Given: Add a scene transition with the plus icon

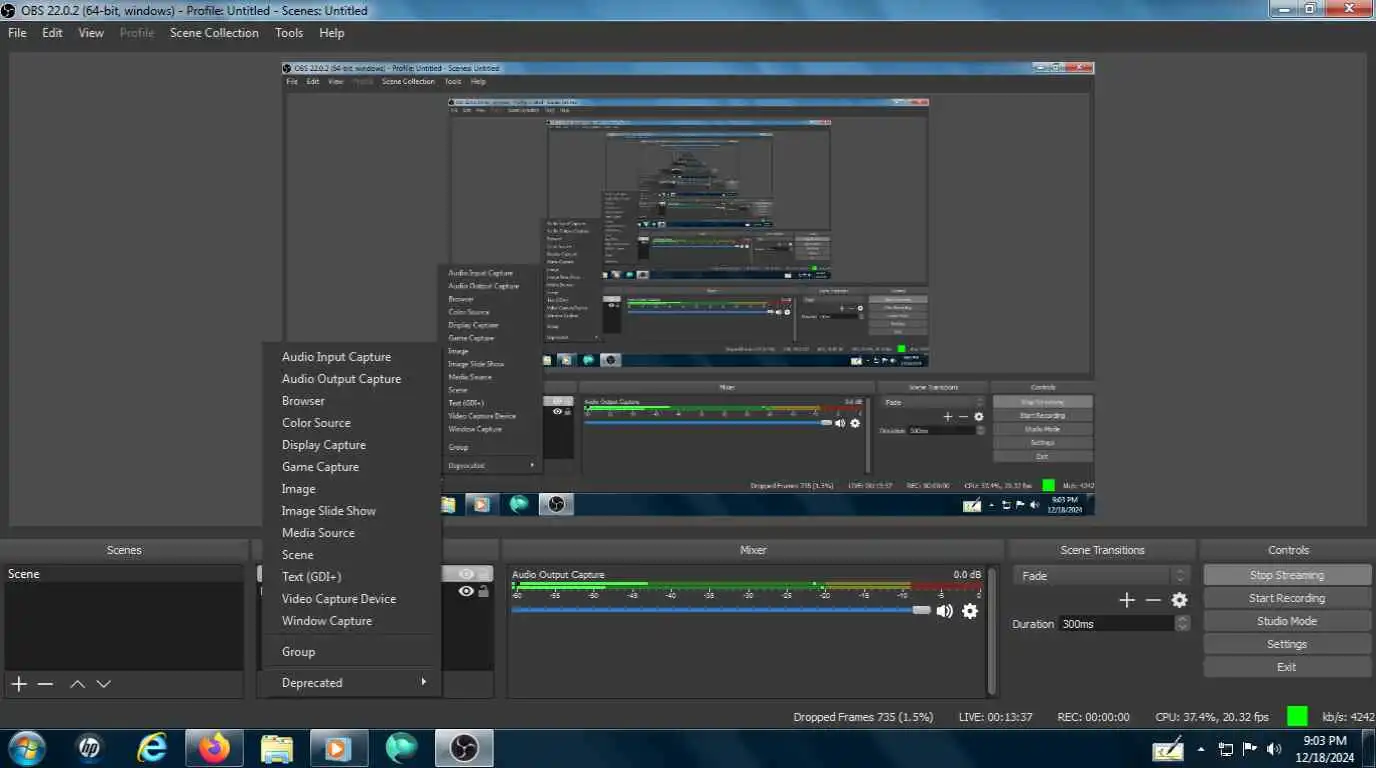Looking at the screenshot, I should click(x=1127, y=600).
